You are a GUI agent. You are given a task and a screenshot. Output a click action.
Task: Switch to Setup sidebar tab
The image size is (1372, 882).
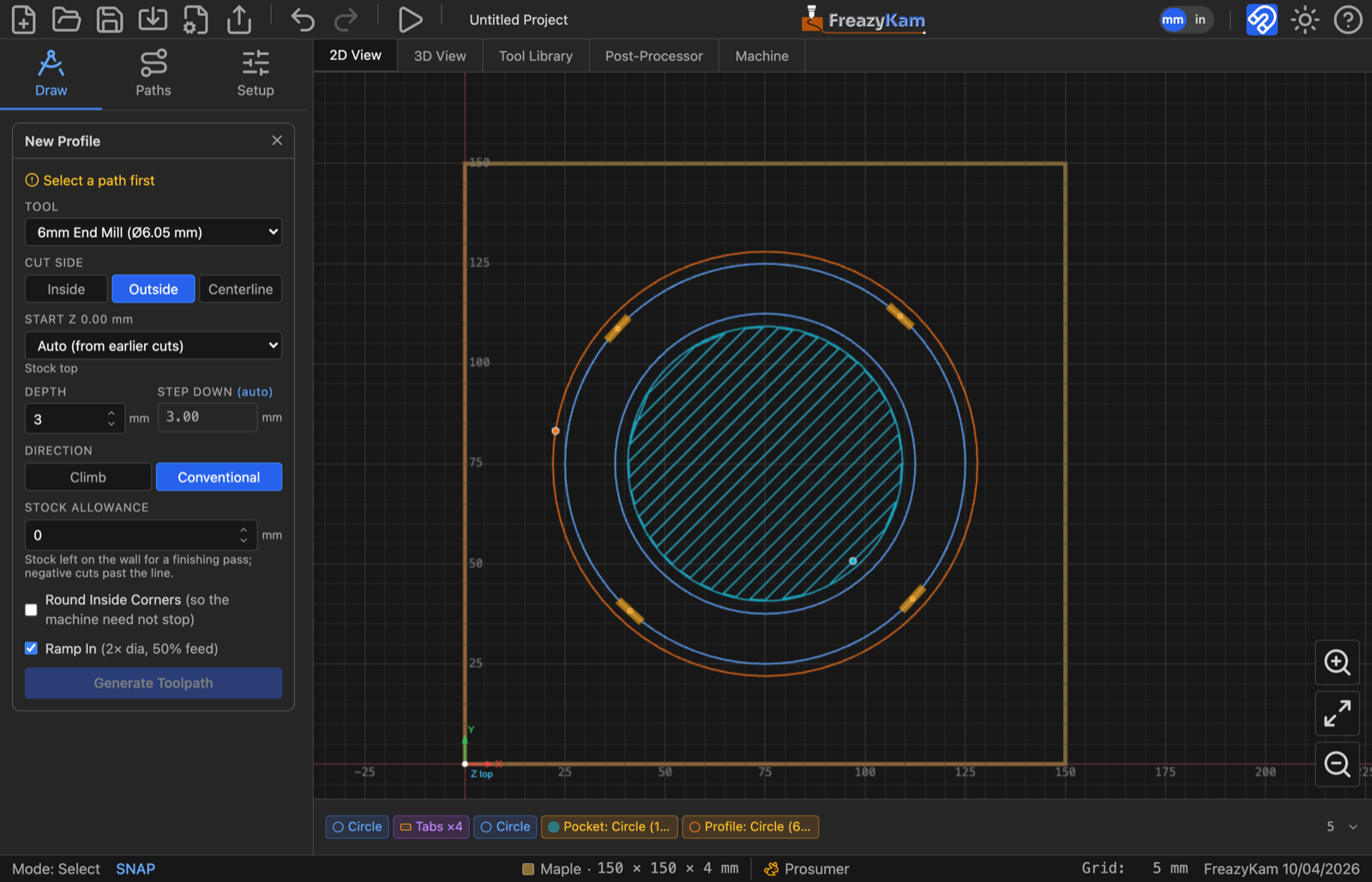coord(256,74)
